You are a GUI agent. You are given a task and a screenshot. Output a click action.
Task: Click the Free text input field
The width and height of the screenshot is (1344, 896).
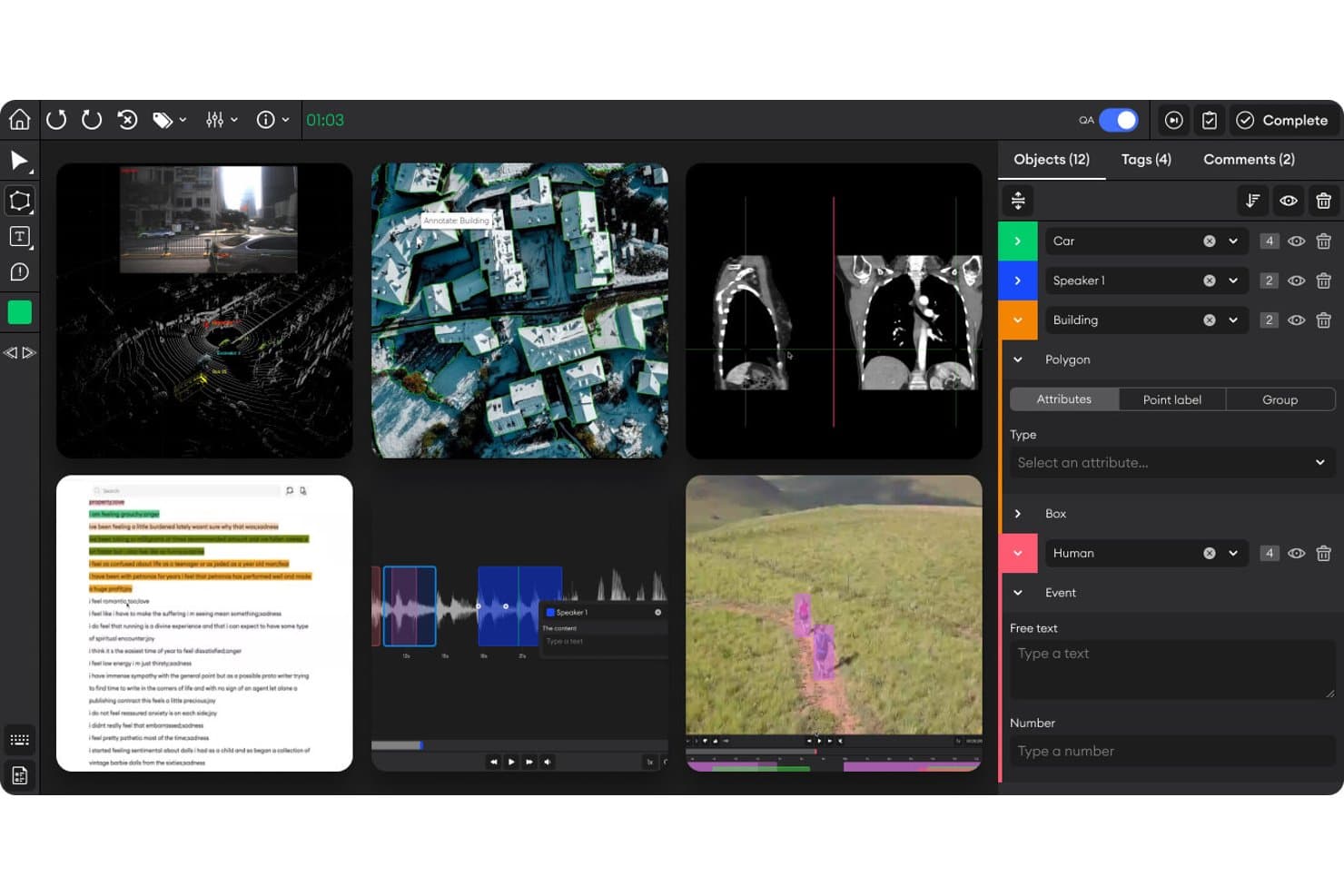[x=1172, y=670]
